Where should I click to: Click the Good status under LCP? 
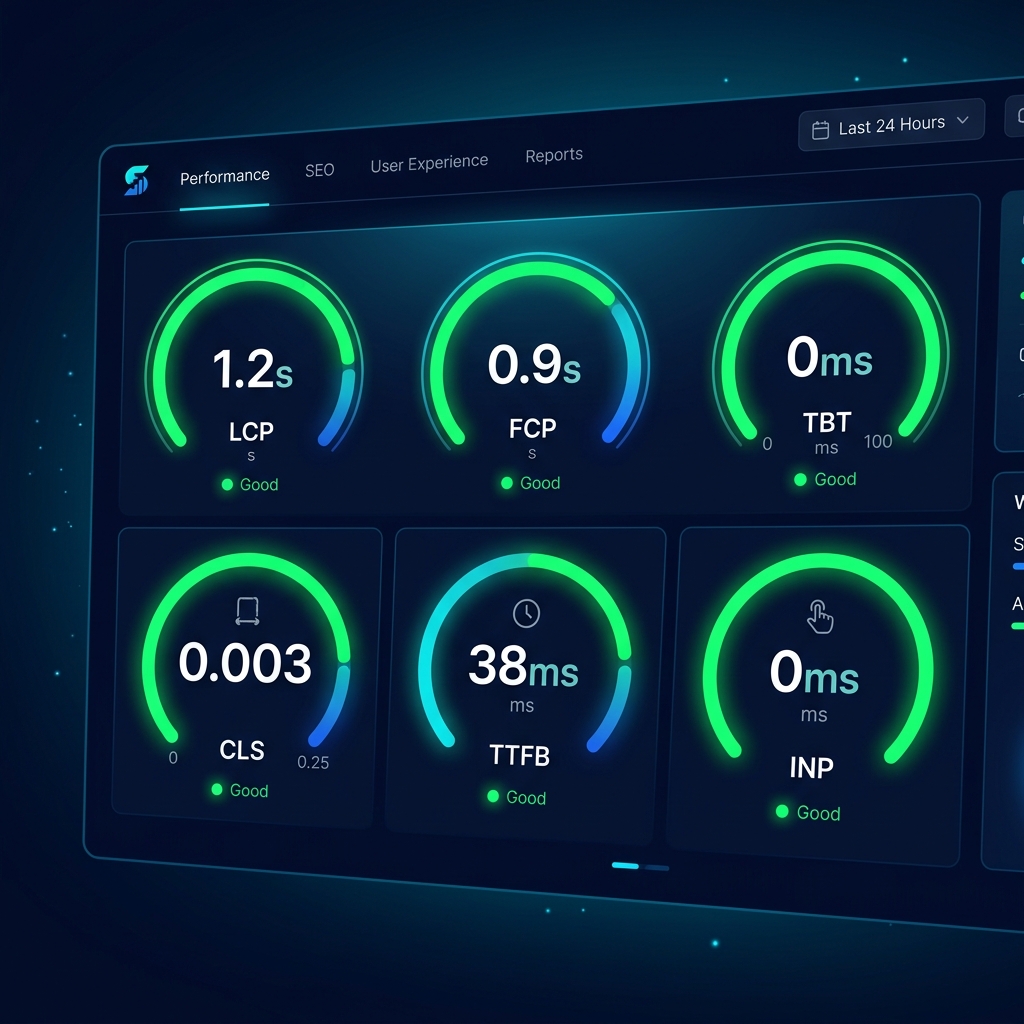click(x=250, y=485)
